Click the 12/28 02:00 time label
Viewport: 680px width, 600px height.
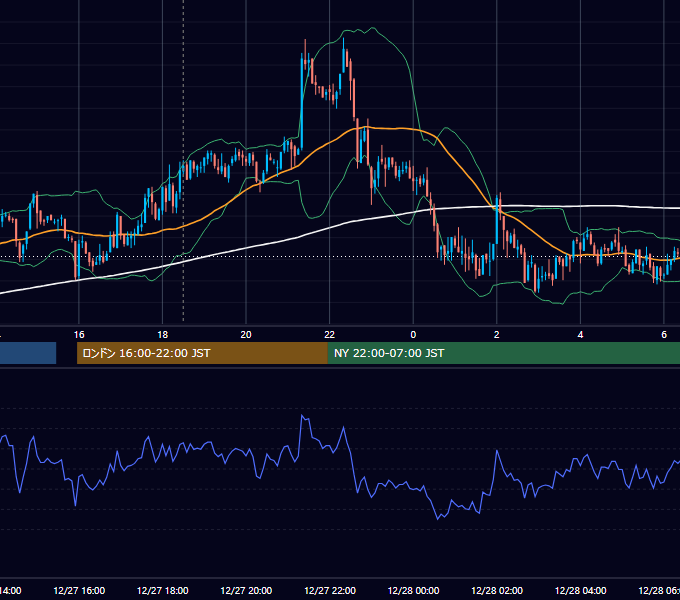pos(497,590)
